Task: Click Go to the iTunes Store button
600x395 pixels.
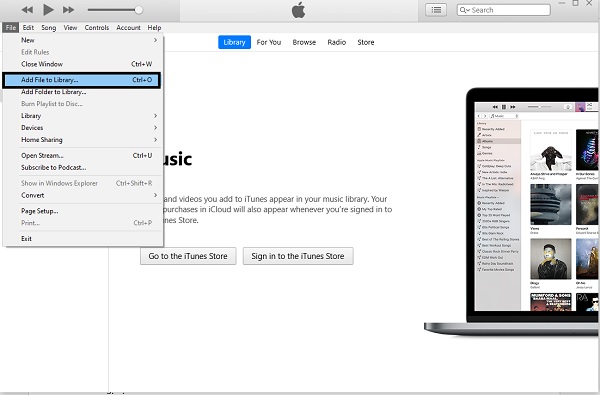Action: coord(188,256)
